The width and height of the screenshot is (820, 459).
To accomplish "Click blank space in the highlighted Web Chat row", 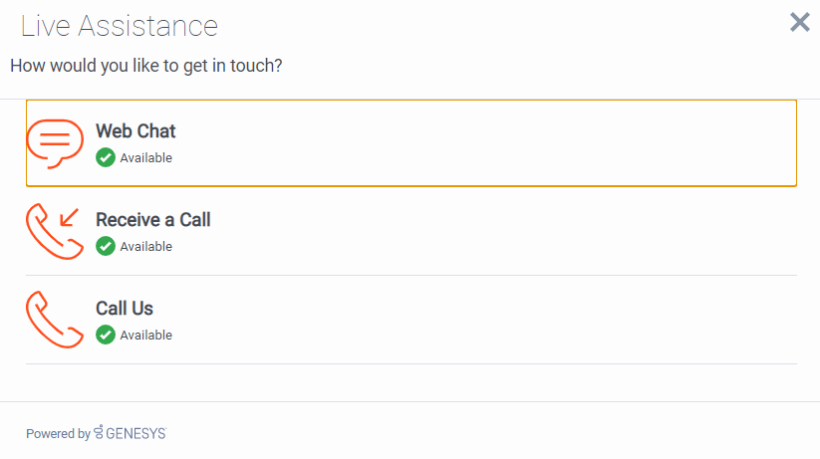I will click(x=486, y=143).
